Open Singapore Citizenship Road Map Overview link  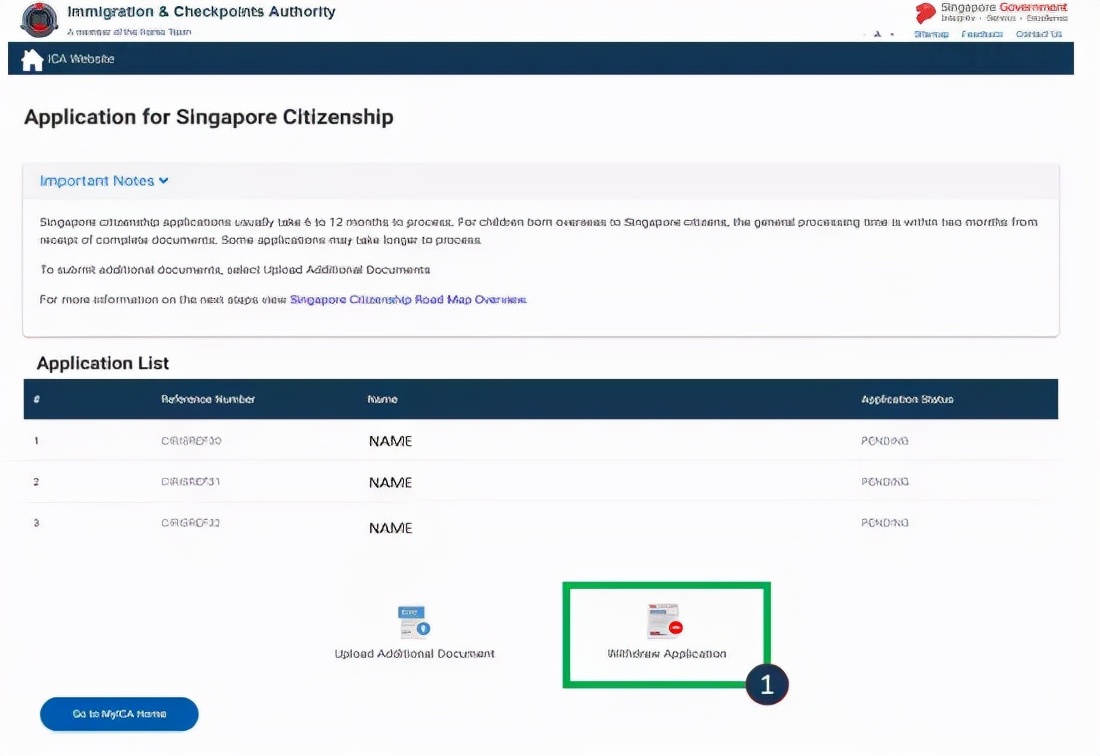[x=408, y=299]
